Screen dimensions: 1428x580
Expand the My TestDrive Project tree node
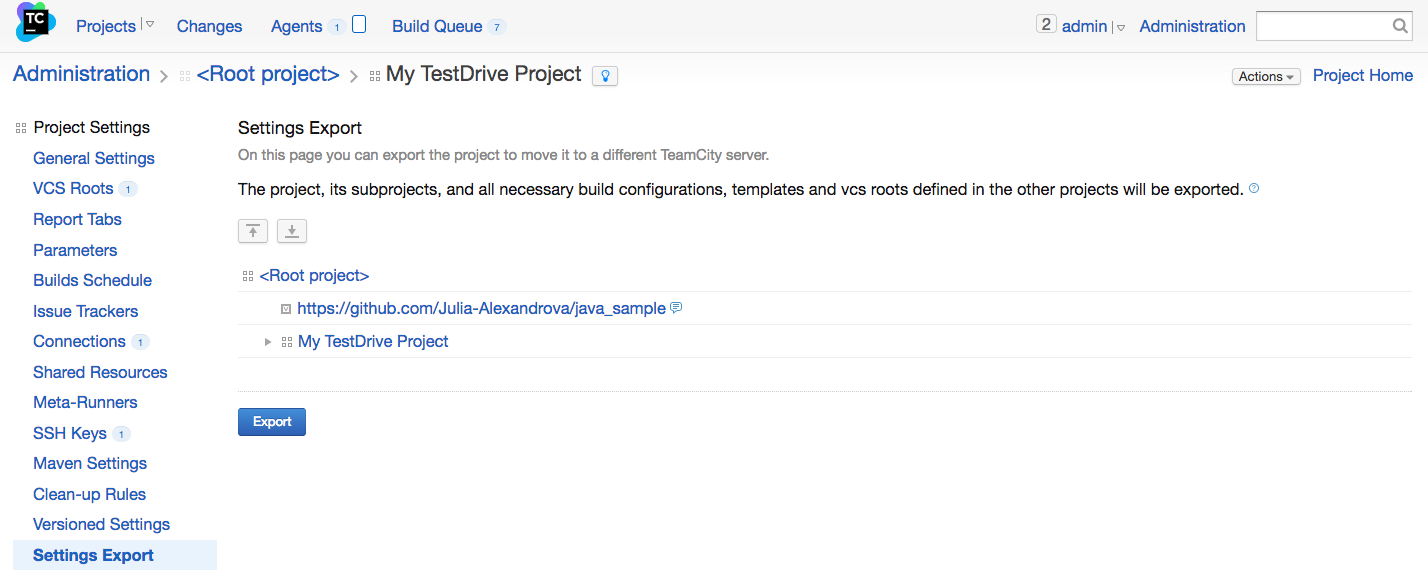(268, 342)
